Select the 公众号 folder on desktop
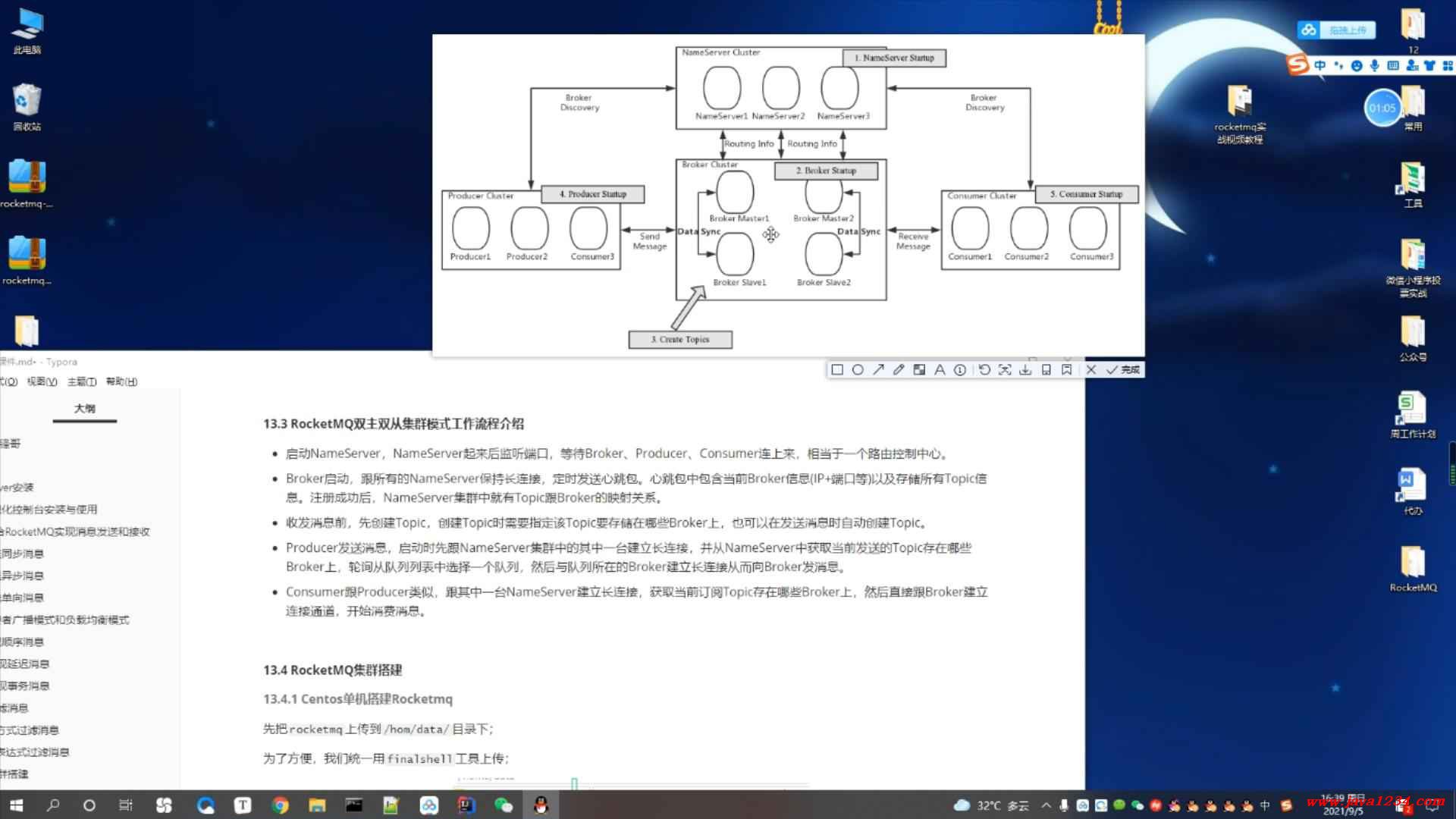The width and height of the screenshot is (1456, 819). [1413, 339]
